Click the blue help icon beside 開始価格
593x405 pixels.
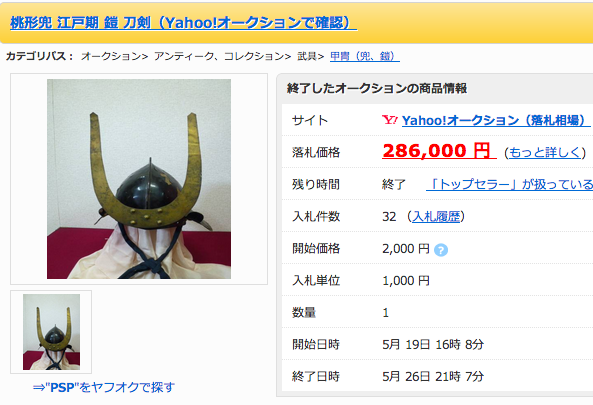441,250
